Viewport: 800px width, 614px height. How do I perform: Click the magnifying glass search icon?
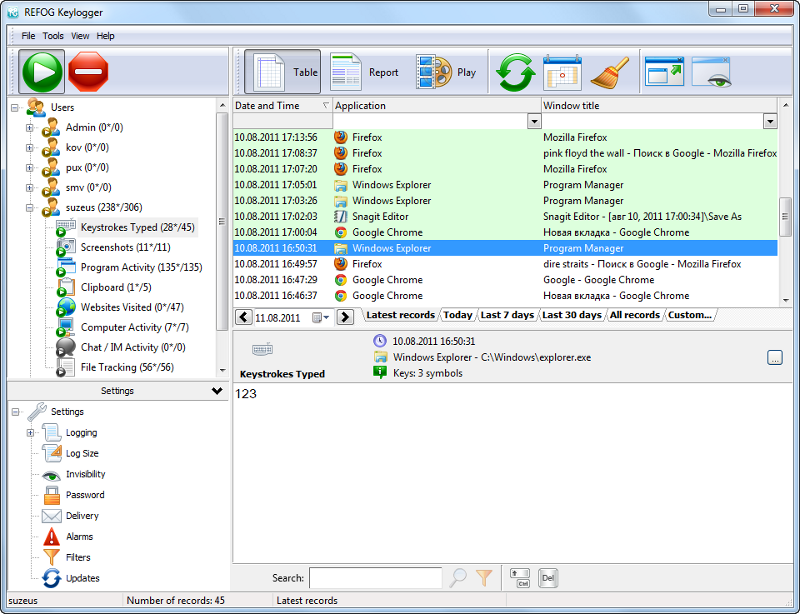pos(458,577)
